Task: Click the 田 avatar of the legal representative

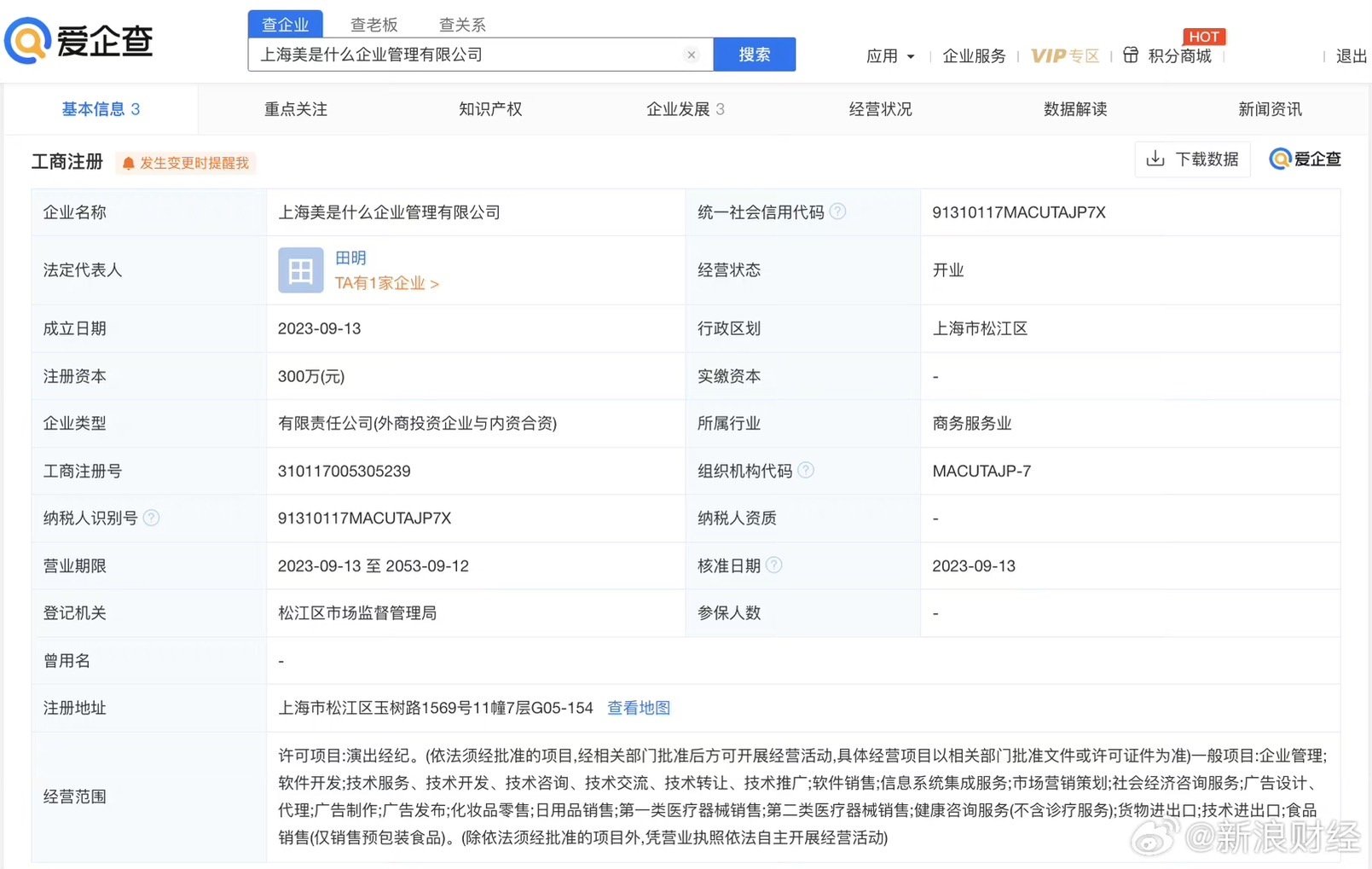Action: [x=301, y=270]
